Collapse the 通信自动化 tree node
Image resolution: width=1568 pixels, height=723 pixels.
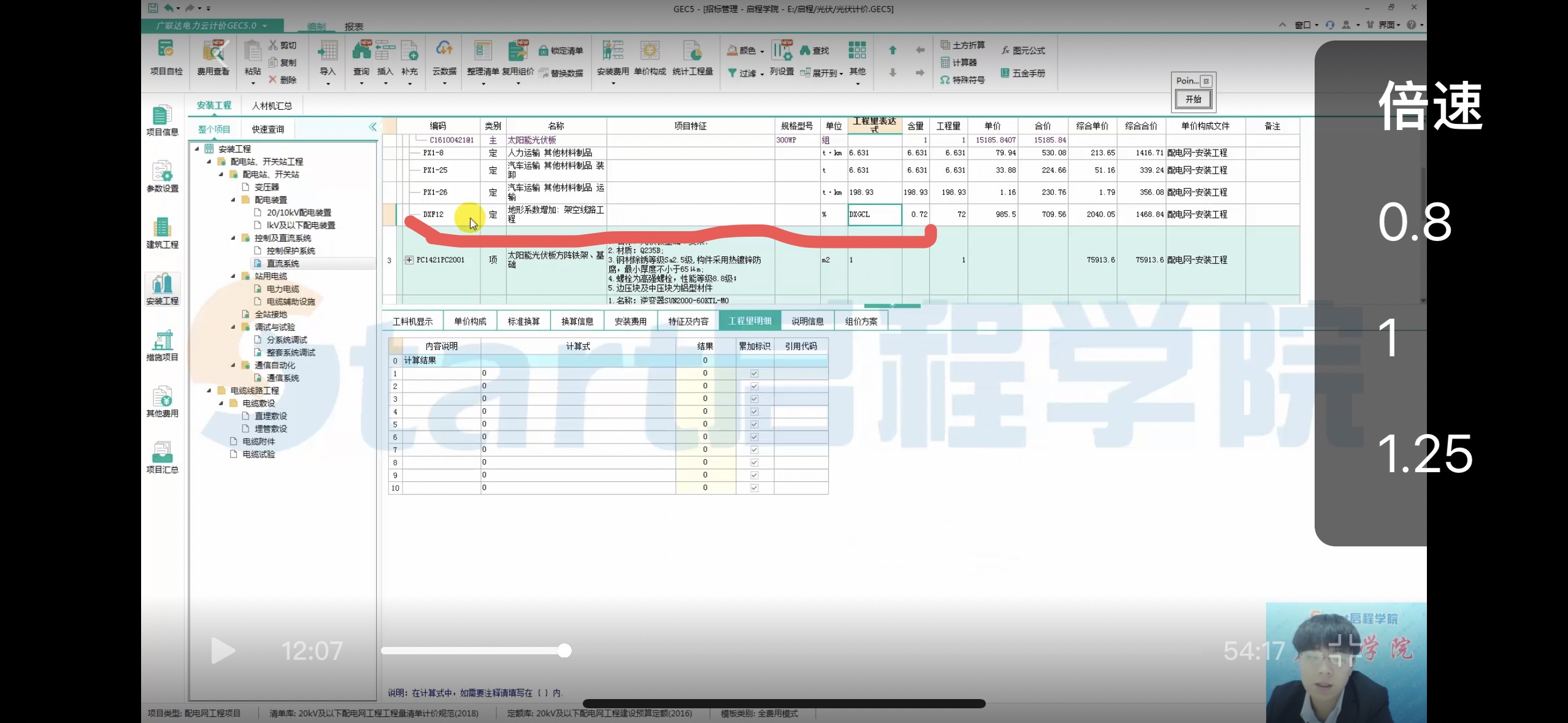(x=233, y=365)
